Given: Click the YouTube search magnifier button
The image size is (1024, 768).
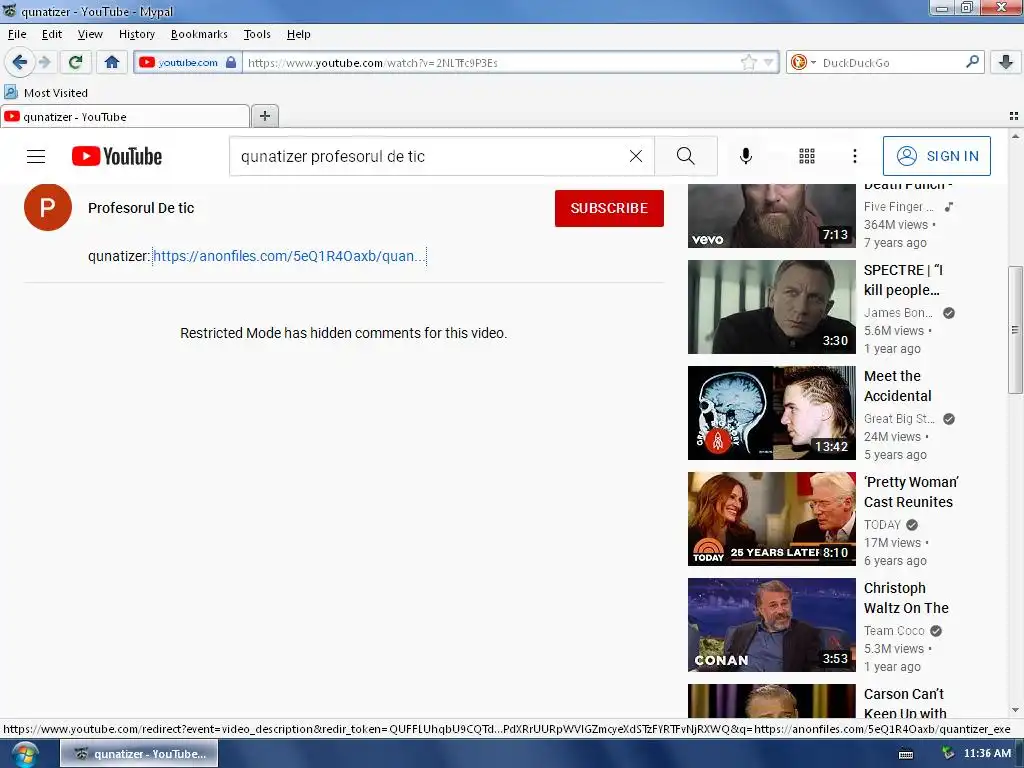Looking at the screenshot, I should (x=686, y=156).
